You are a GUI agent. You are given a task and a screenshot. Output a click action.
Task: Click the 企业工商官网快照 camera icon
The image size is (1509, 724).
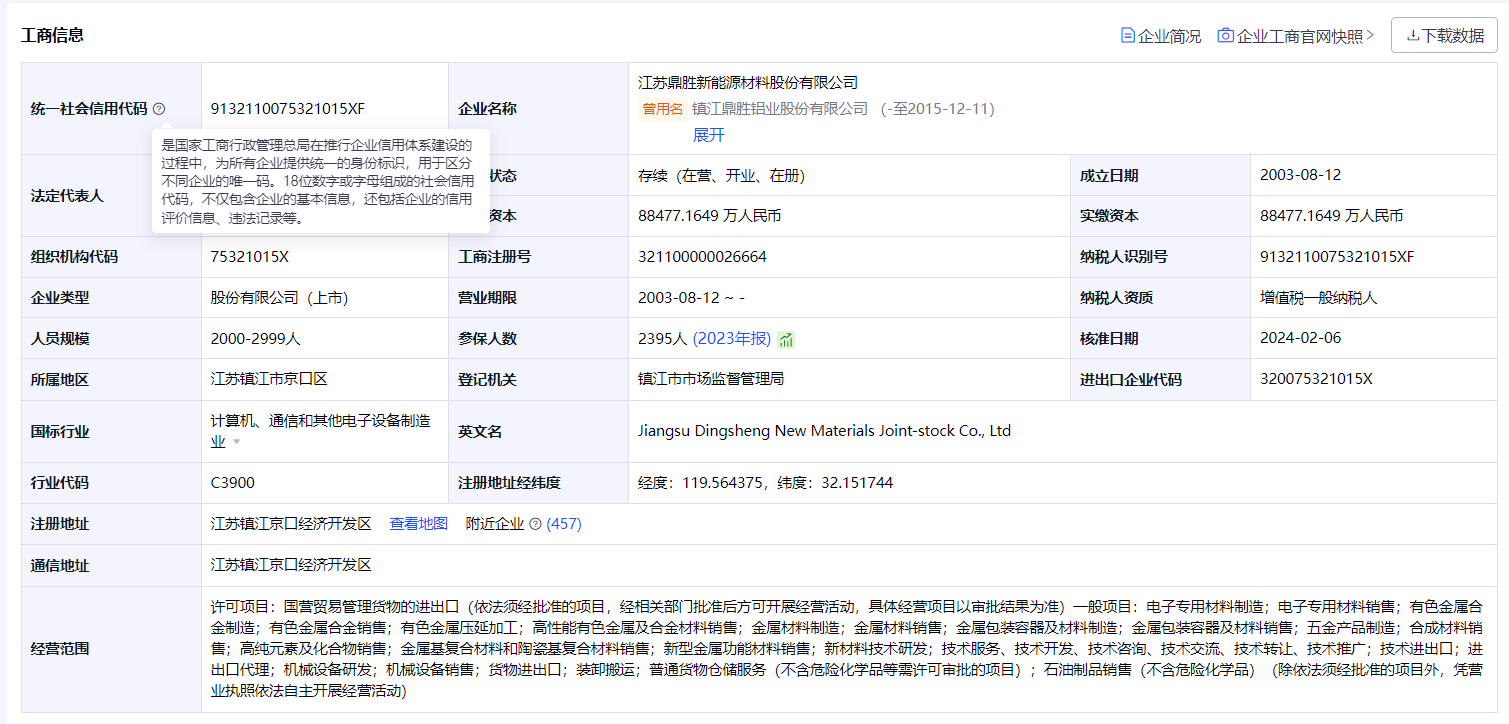click(1225, 35)
